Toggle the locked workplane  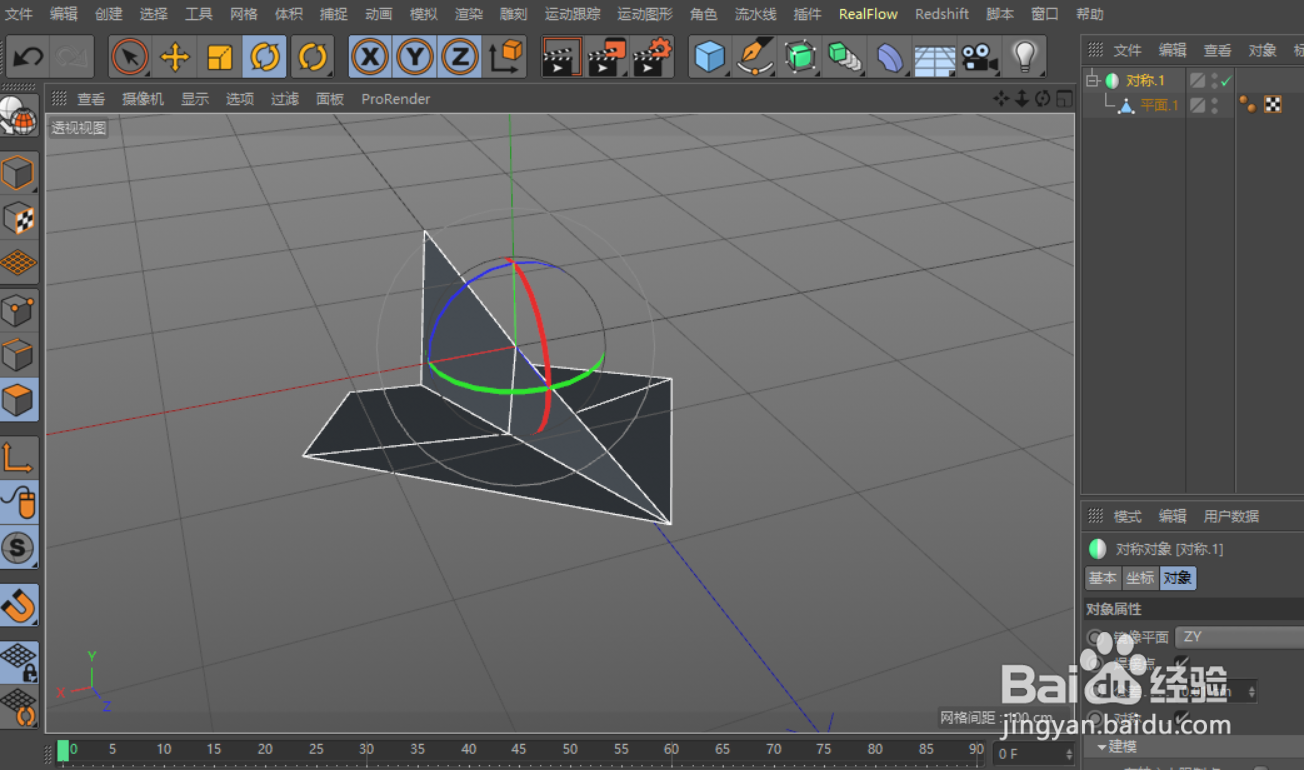(x=19, y=661)
